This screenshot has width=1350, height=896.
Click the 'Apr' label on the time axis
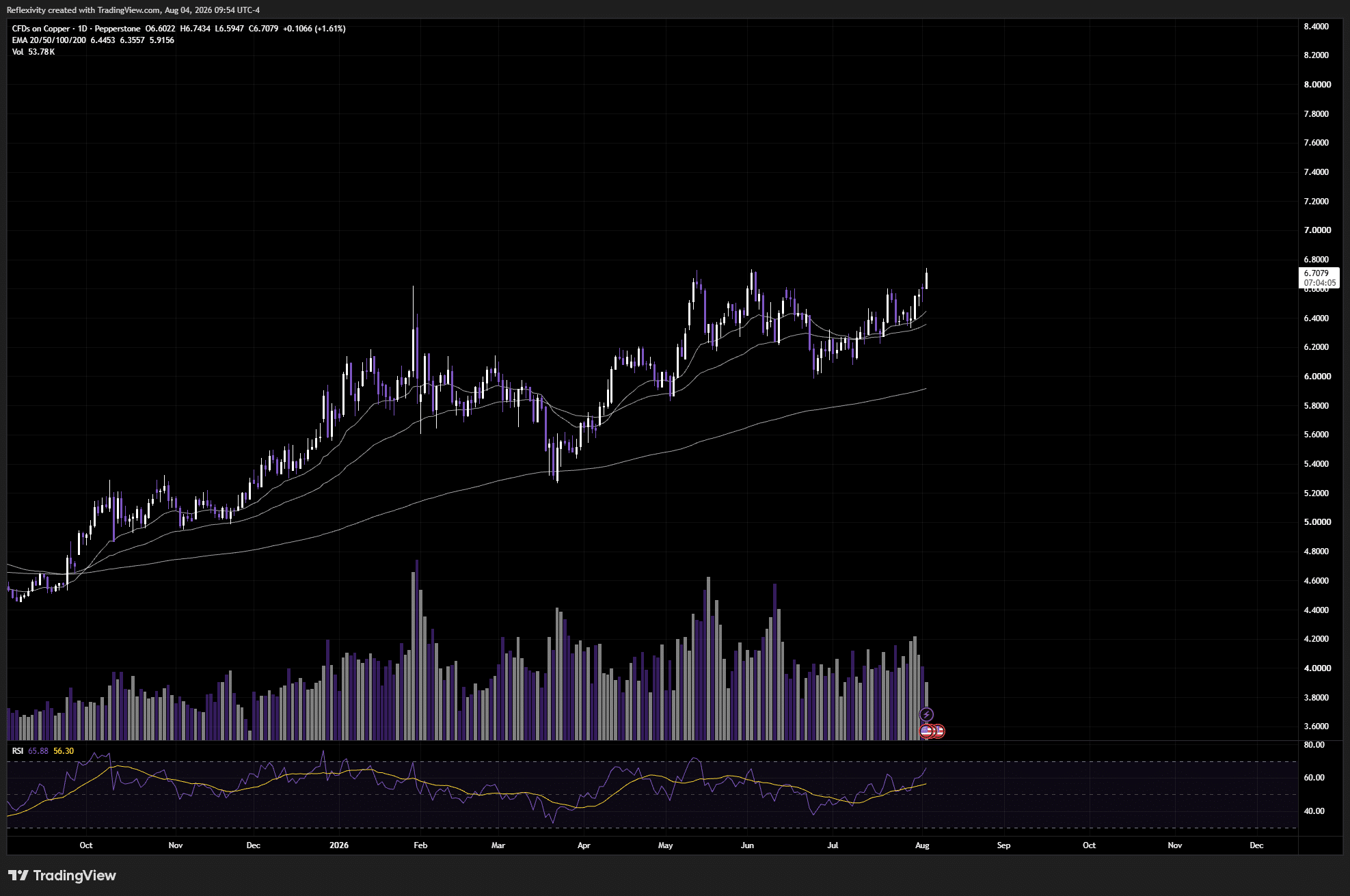(x=584, y=845)
